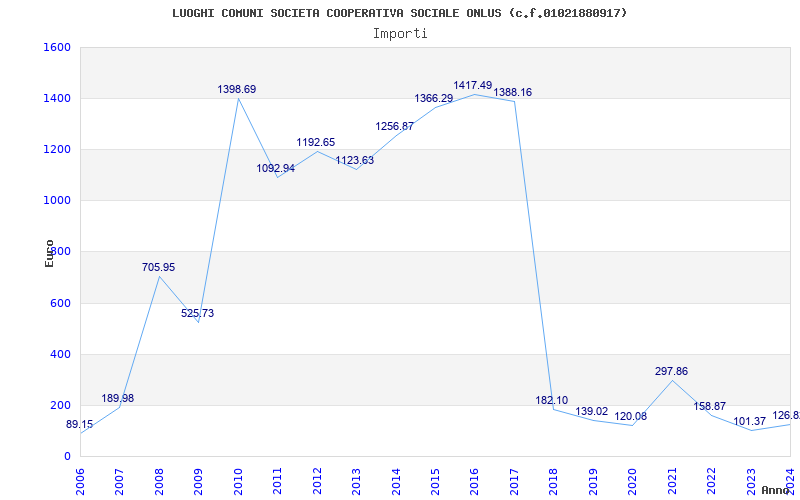Click the 101.37 value label
The image size is (800, 500).
[749, 421]
